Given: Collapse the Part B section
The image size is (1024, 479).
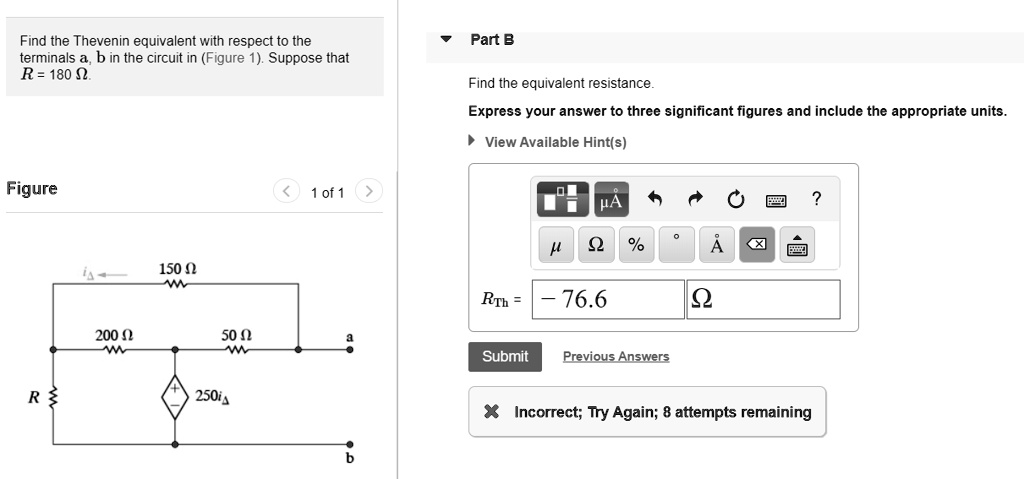Looking at the screenshot, I should (x=446, y=39).
